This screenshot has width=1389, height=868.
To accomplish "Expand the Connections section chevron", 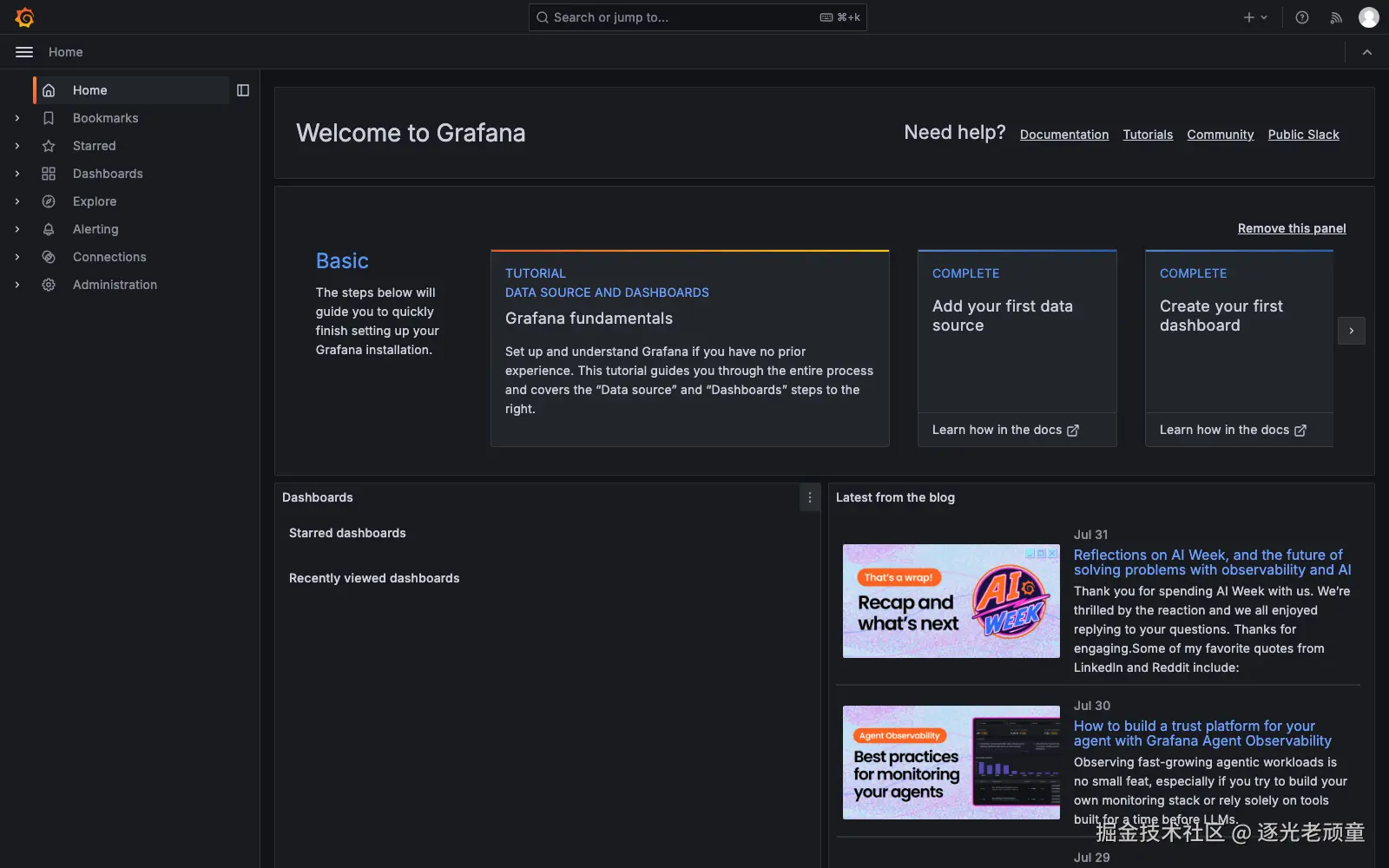I will pos(17,257).
